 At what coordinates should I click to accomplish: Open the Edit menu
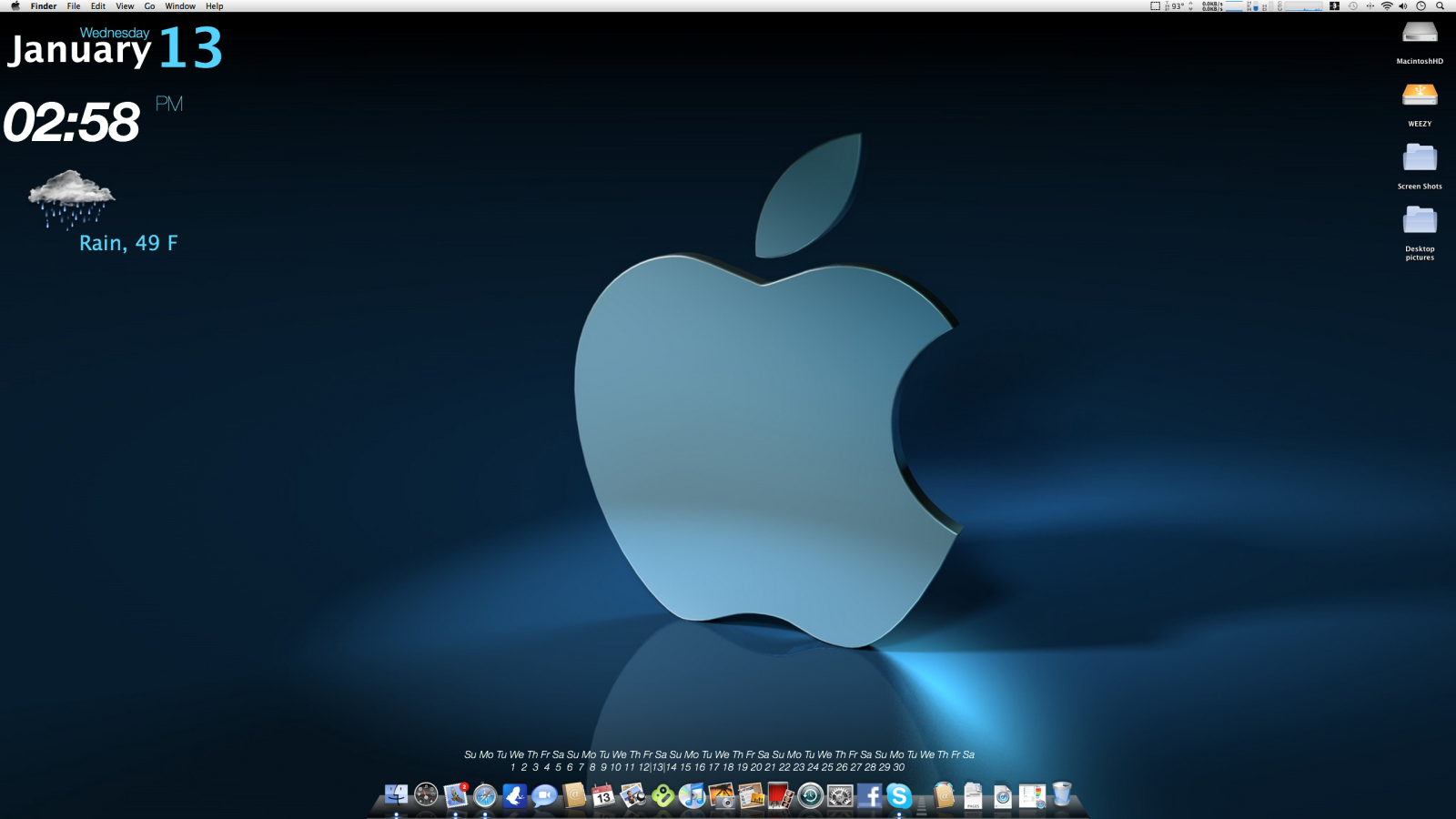98,6
